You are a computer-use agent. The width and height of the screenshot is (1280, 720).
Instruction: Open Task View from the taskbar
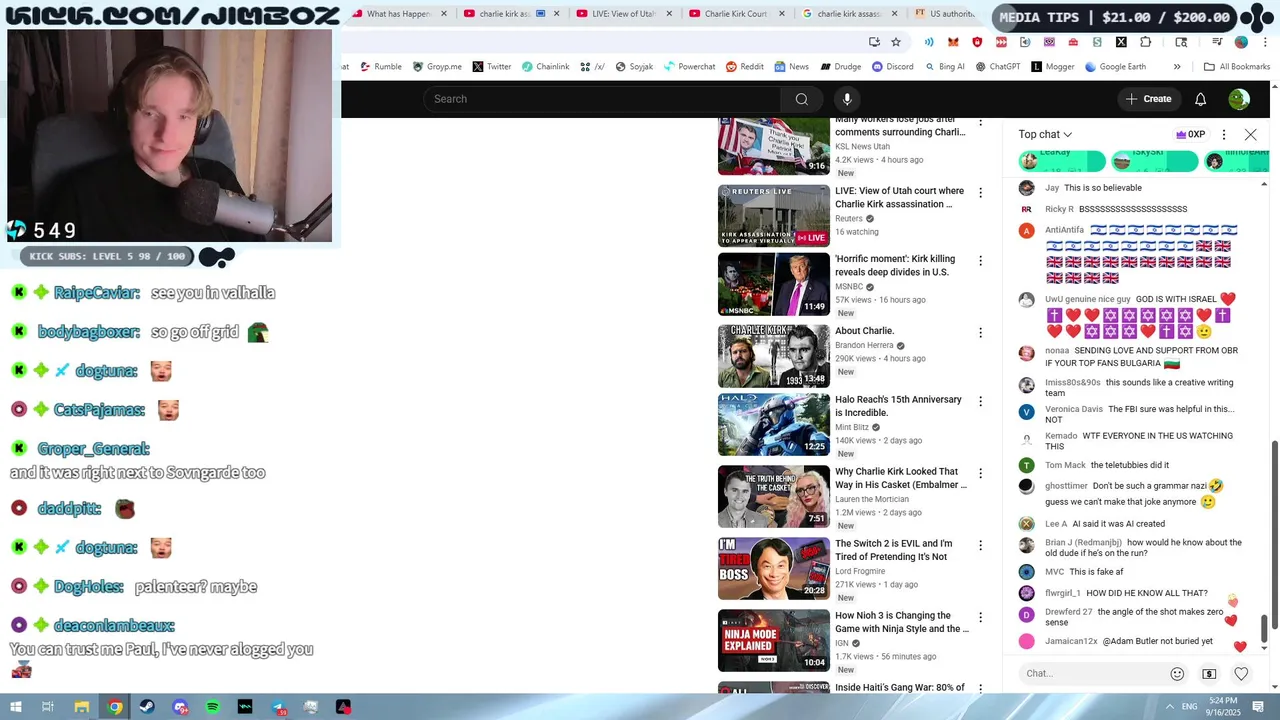[x=47, y=707]
